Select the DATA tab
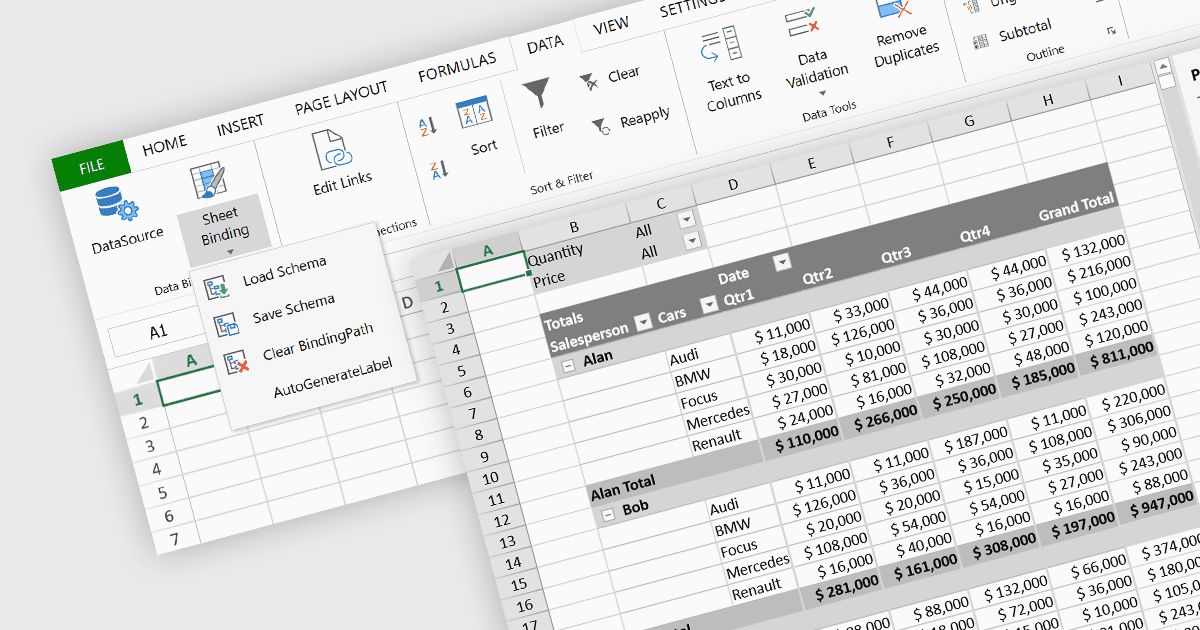Viewport: 1200px width, 630px height. (x=545, y=44)
